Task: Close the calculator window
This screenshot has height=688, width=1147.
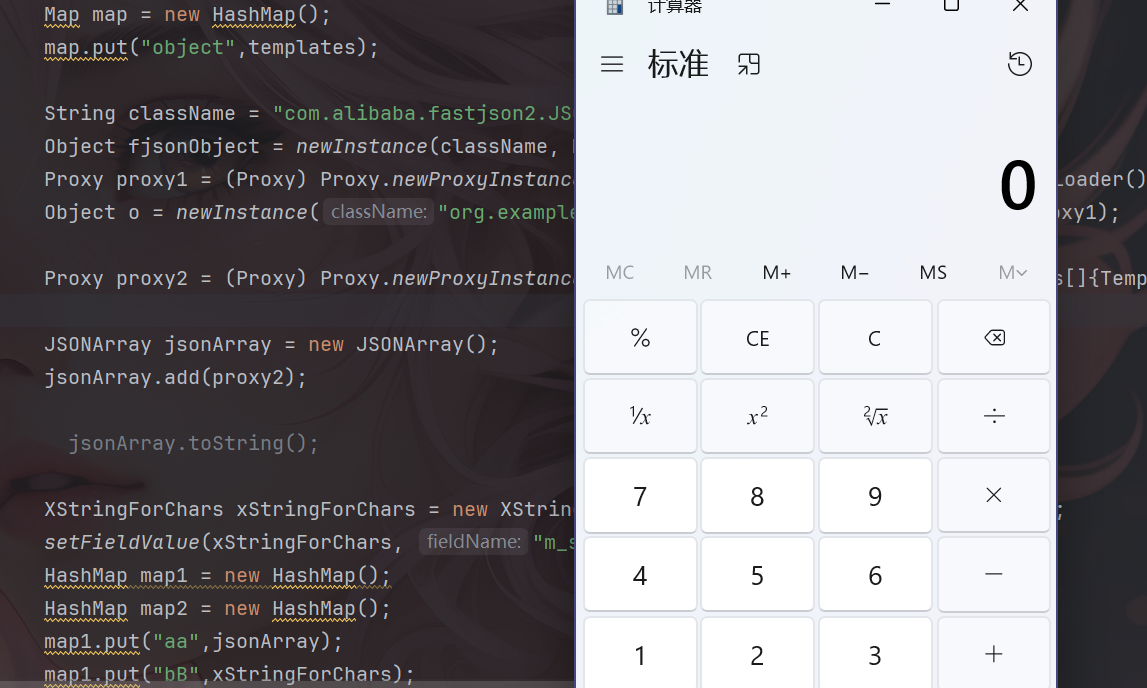Action: click(x=1020, y=5)
